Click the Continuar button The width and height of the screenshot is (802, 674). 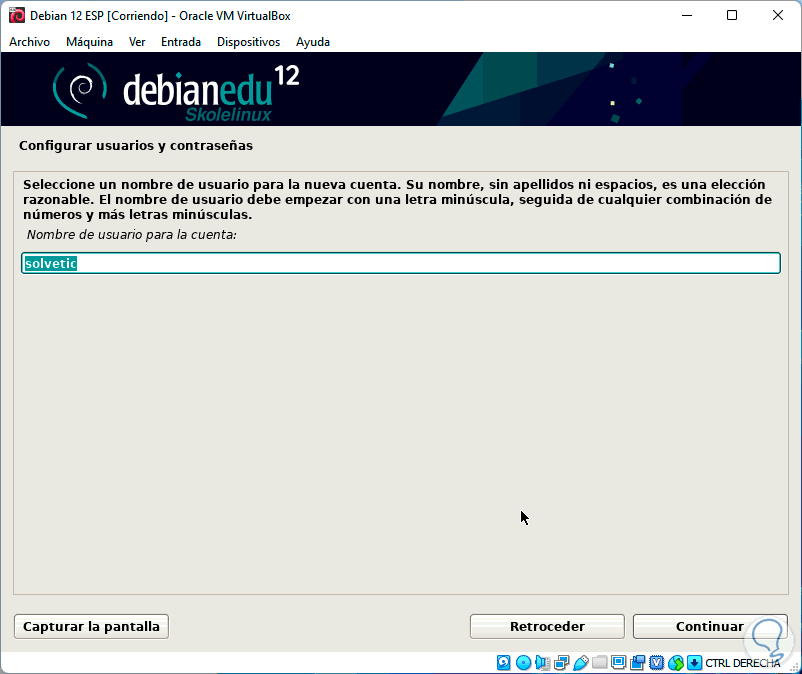[710, 626]
